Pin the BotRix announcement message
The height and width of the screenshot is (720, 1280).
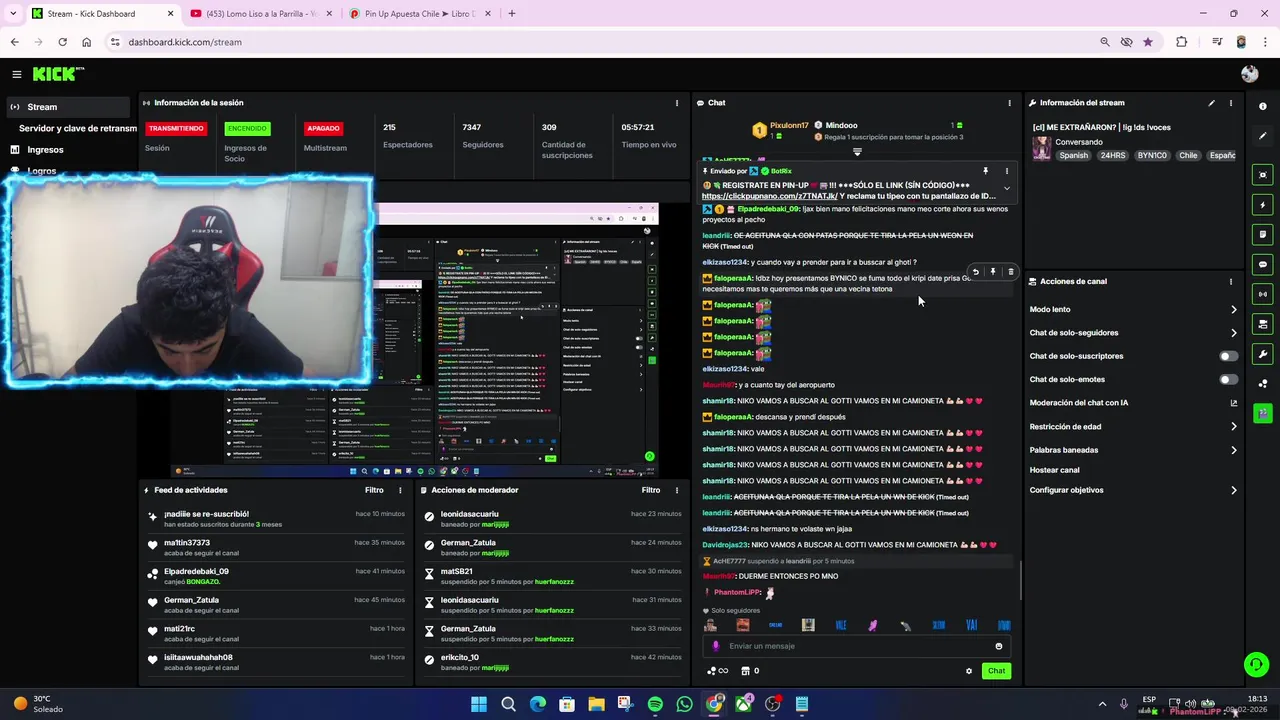(985, 171)
